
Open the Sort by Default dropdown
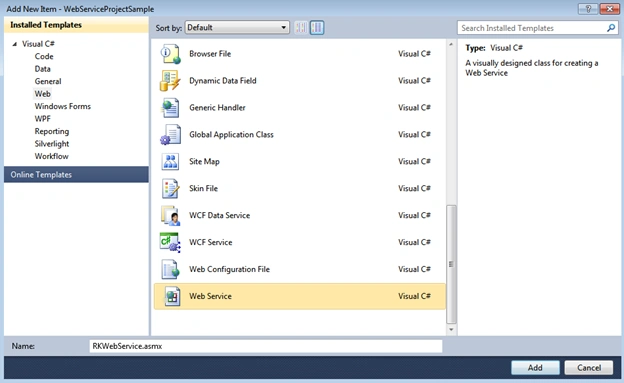click(x=237, y=27)
